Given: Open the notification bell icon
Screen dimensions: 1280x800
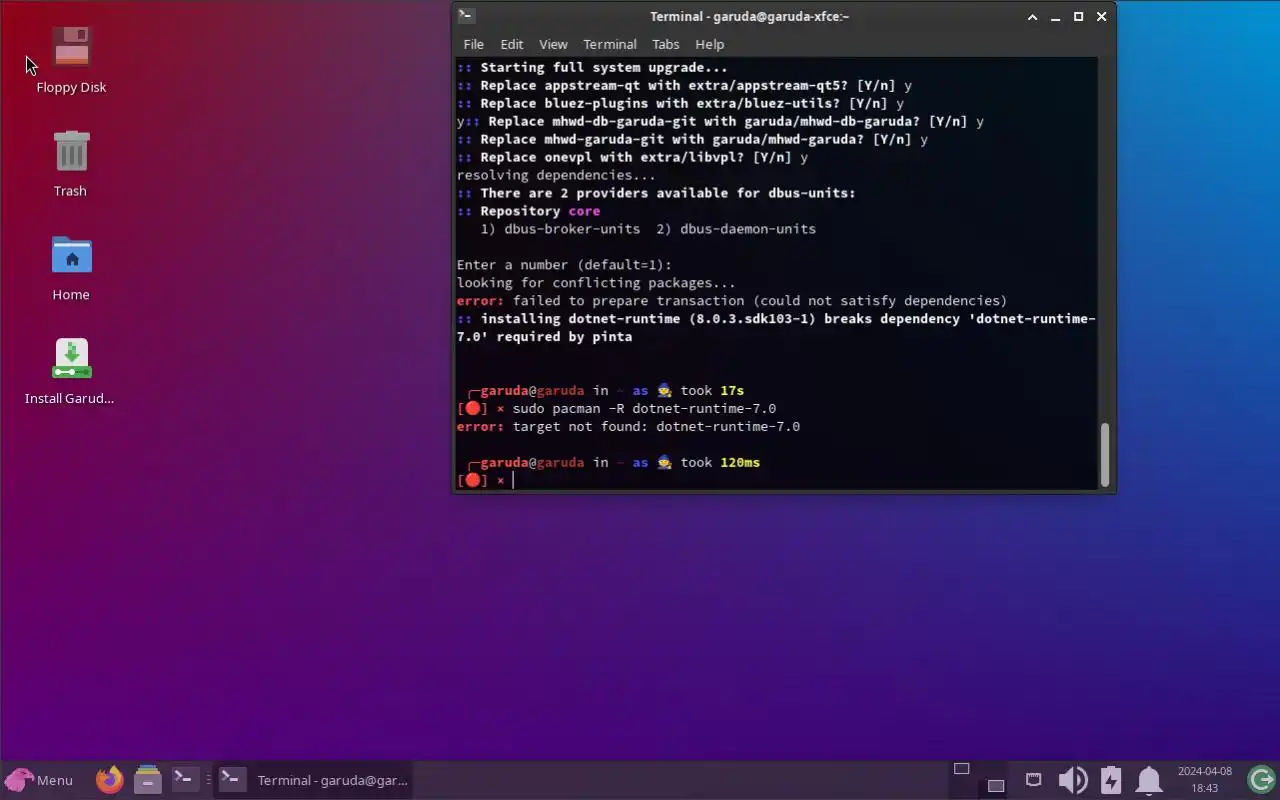Looking at the screenshot, I should tap(1149, 779).
